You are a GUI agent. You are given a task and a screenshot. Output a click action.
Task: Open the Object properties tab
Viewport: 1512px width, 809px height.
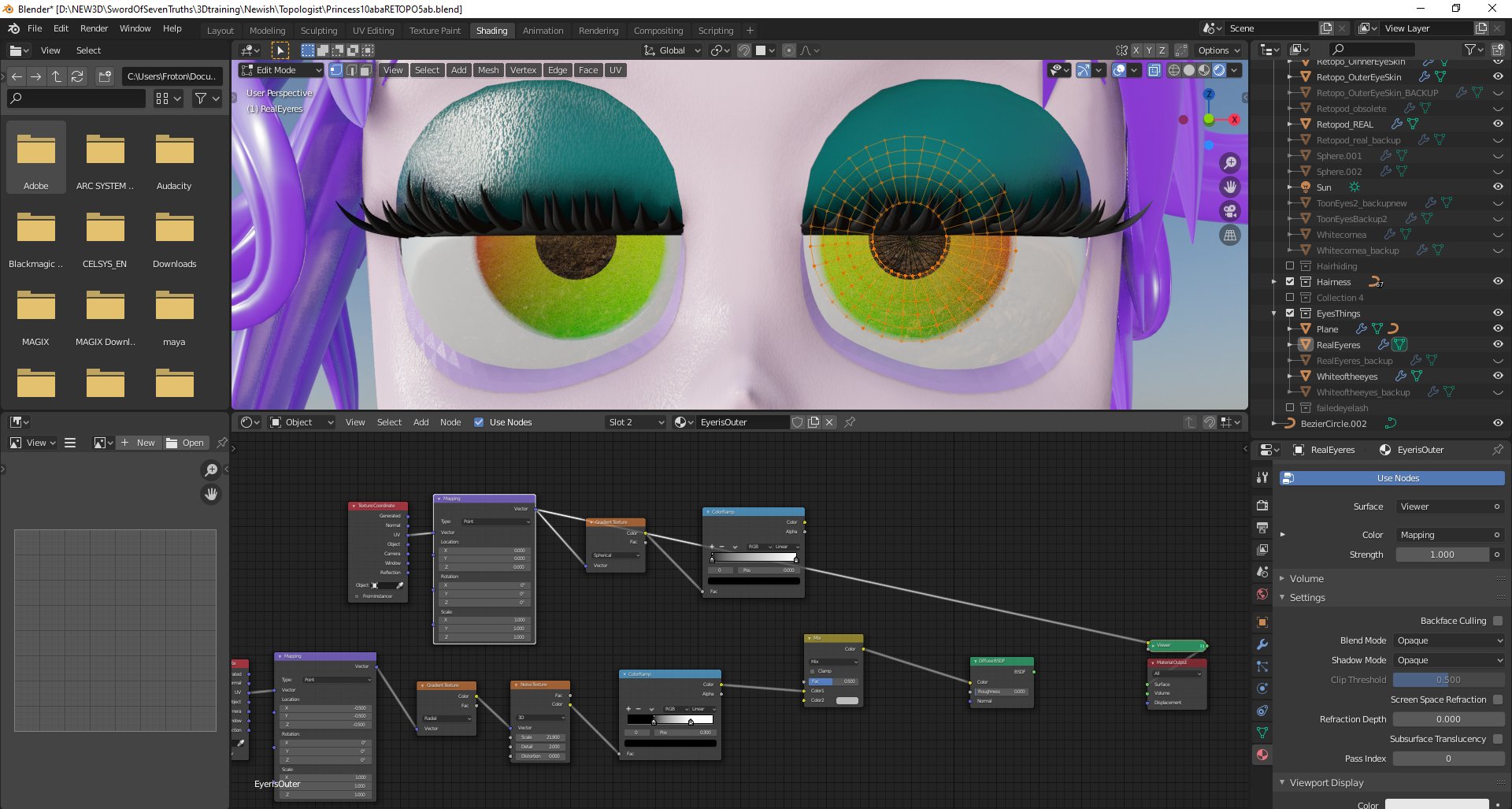click(x=1262, y=622)
